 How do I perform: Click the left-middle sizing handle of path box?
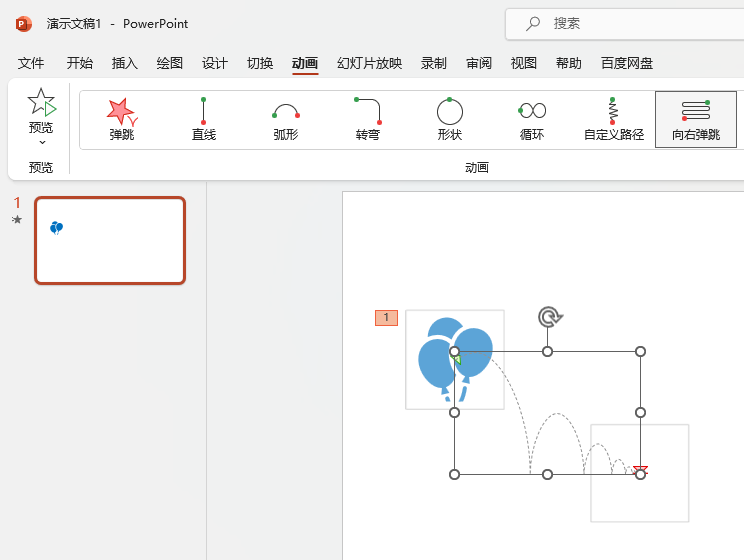click(x=454, y=412)
